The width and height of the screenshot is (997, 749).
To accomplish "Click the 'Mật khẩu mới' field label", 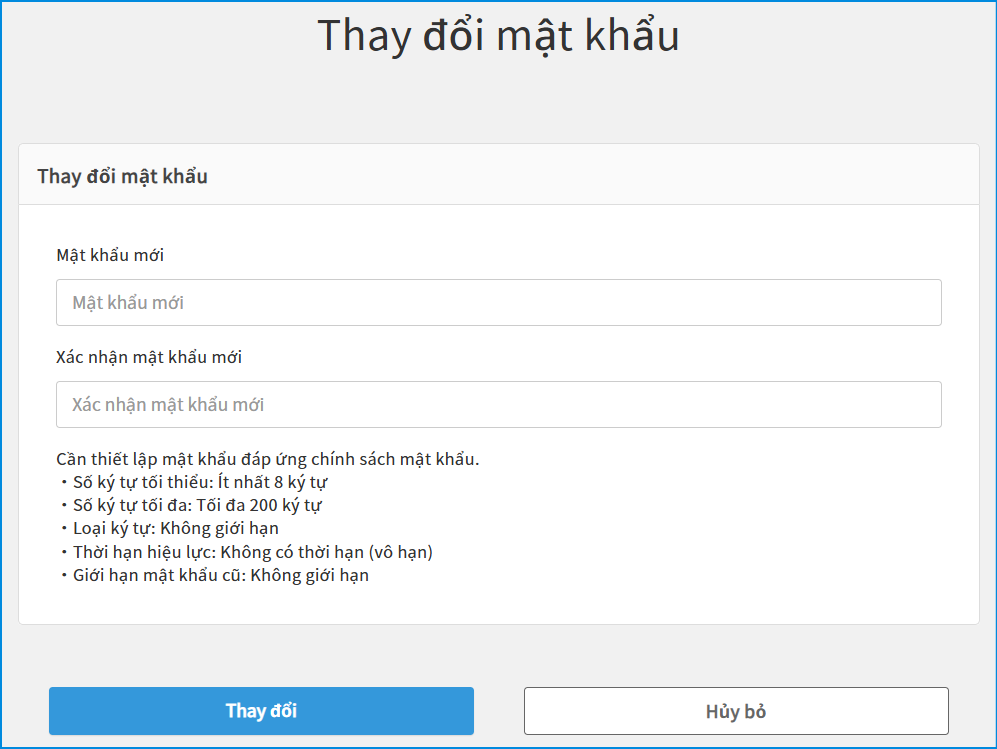I will [x=110, y=255].
